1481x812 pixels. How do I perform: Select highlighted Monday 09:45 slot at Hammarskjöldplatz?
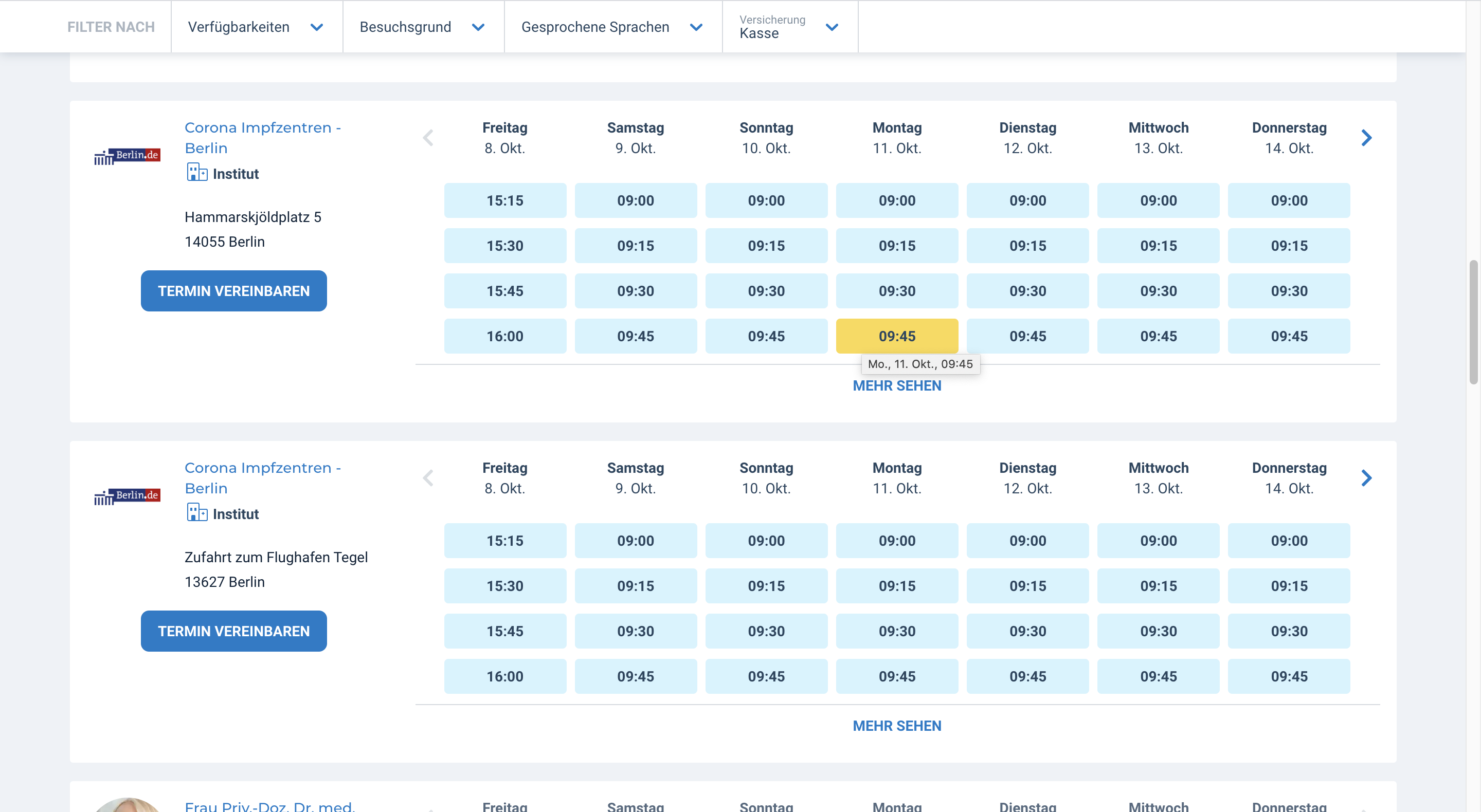[897, 336]
